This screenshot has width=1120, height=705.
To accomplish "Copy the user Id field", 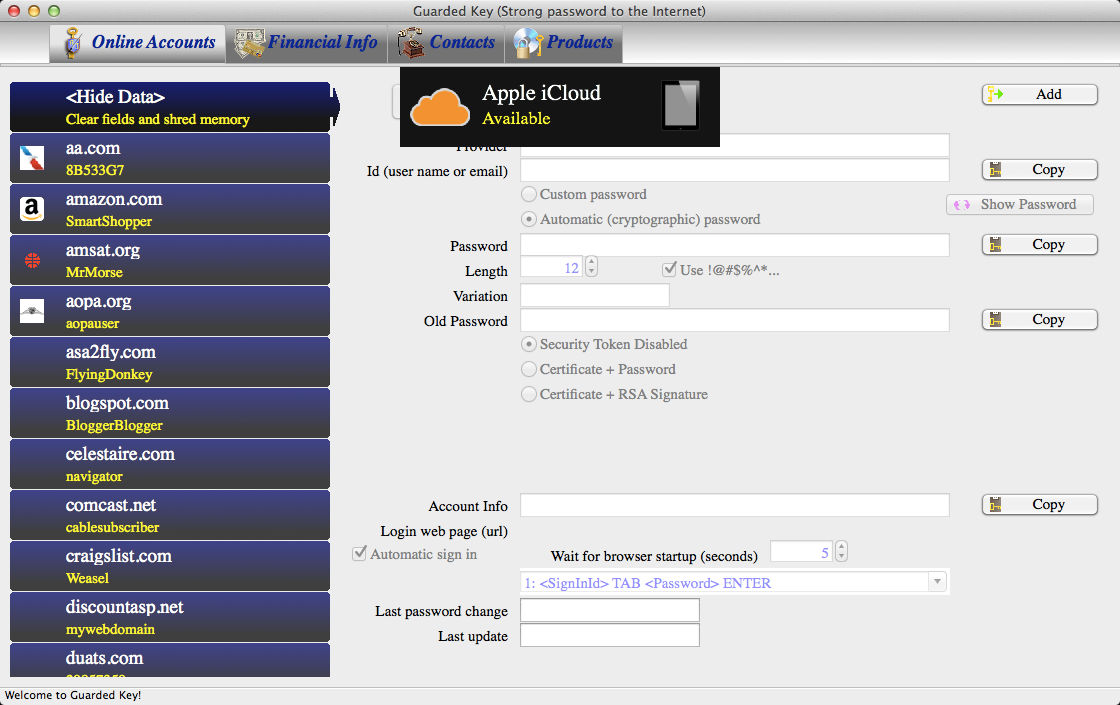I will click(x=1039, y=169).
